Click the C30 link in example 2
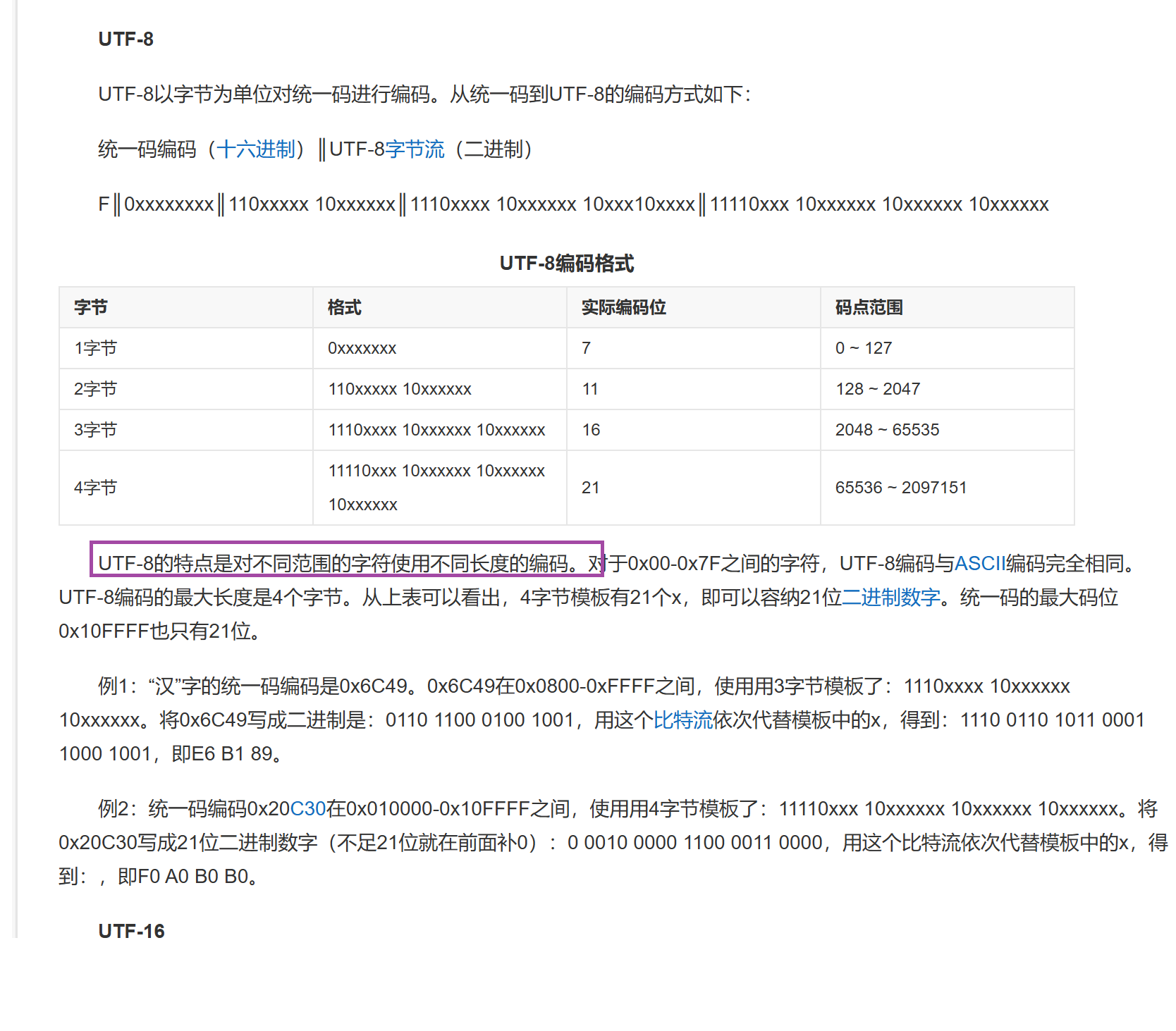Viewport: 1176px width, 1031px height. coord(308,808)
